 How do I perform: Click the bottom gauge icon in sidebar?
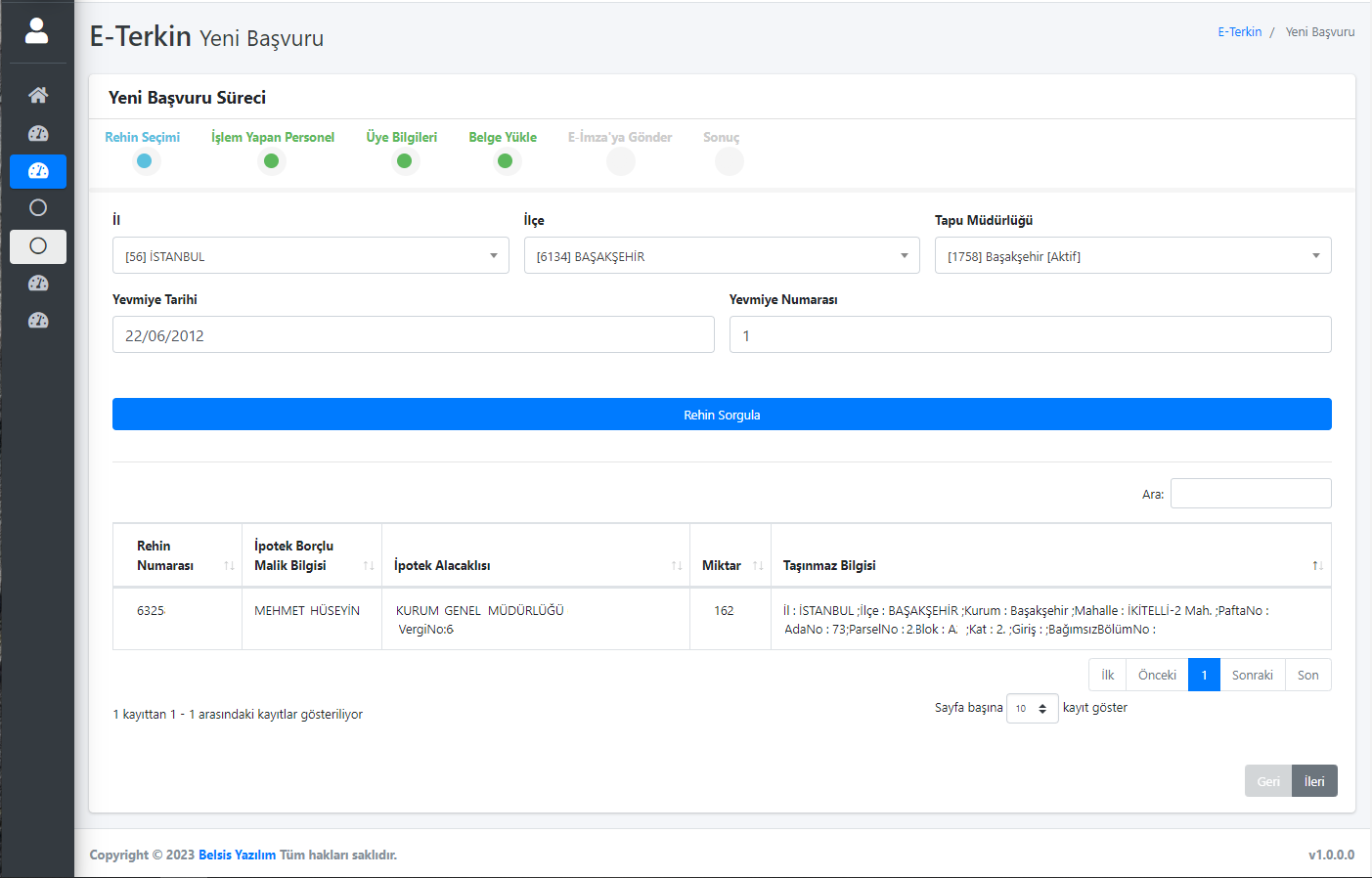coord(38,321)
